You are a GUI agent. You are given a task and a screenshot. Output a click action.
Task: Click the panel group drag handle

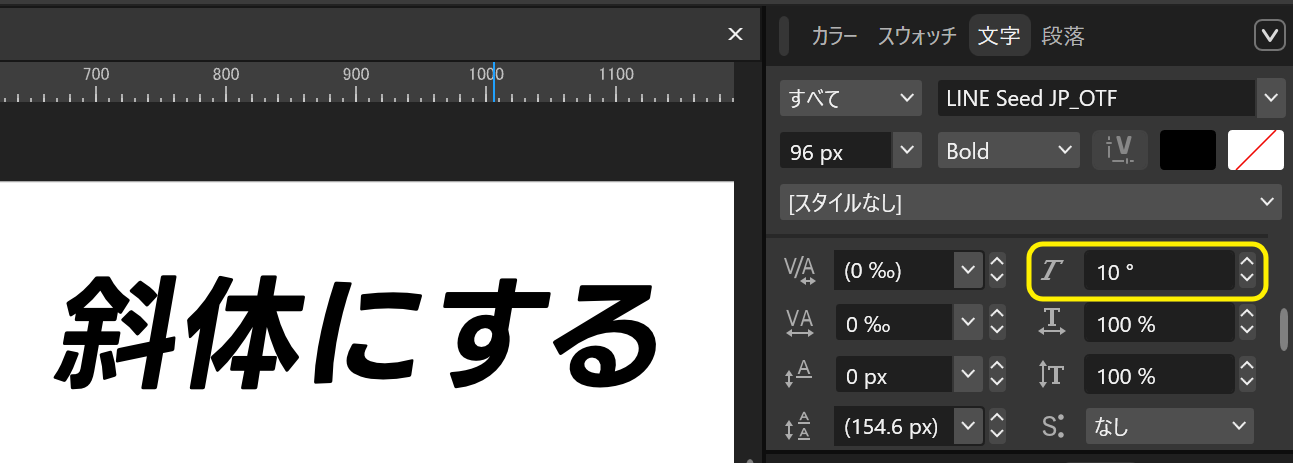coord(784,36)
